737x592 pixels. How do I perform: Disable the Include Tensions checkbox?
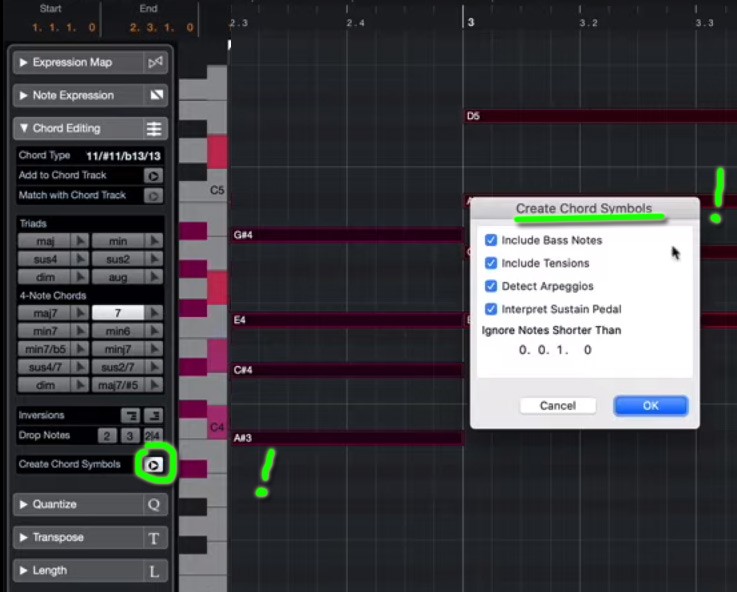pyautogui.click(x=491, y=263)
